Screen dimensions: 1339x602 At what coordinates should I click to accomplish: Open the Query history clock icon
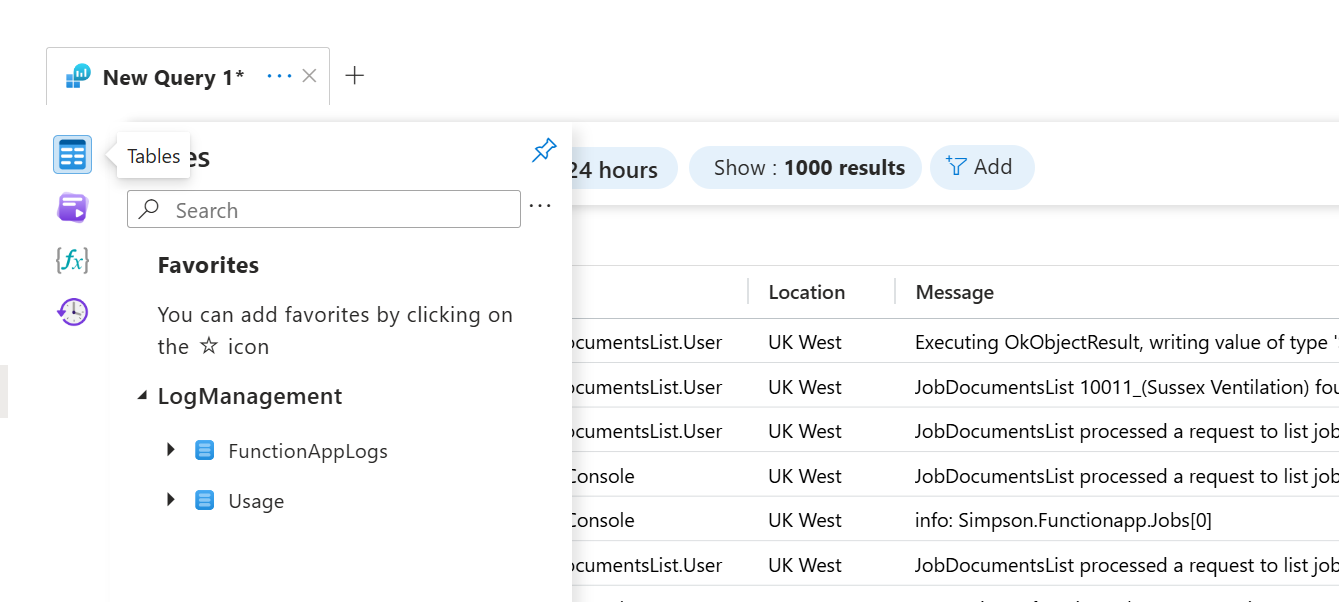(72, 312)
